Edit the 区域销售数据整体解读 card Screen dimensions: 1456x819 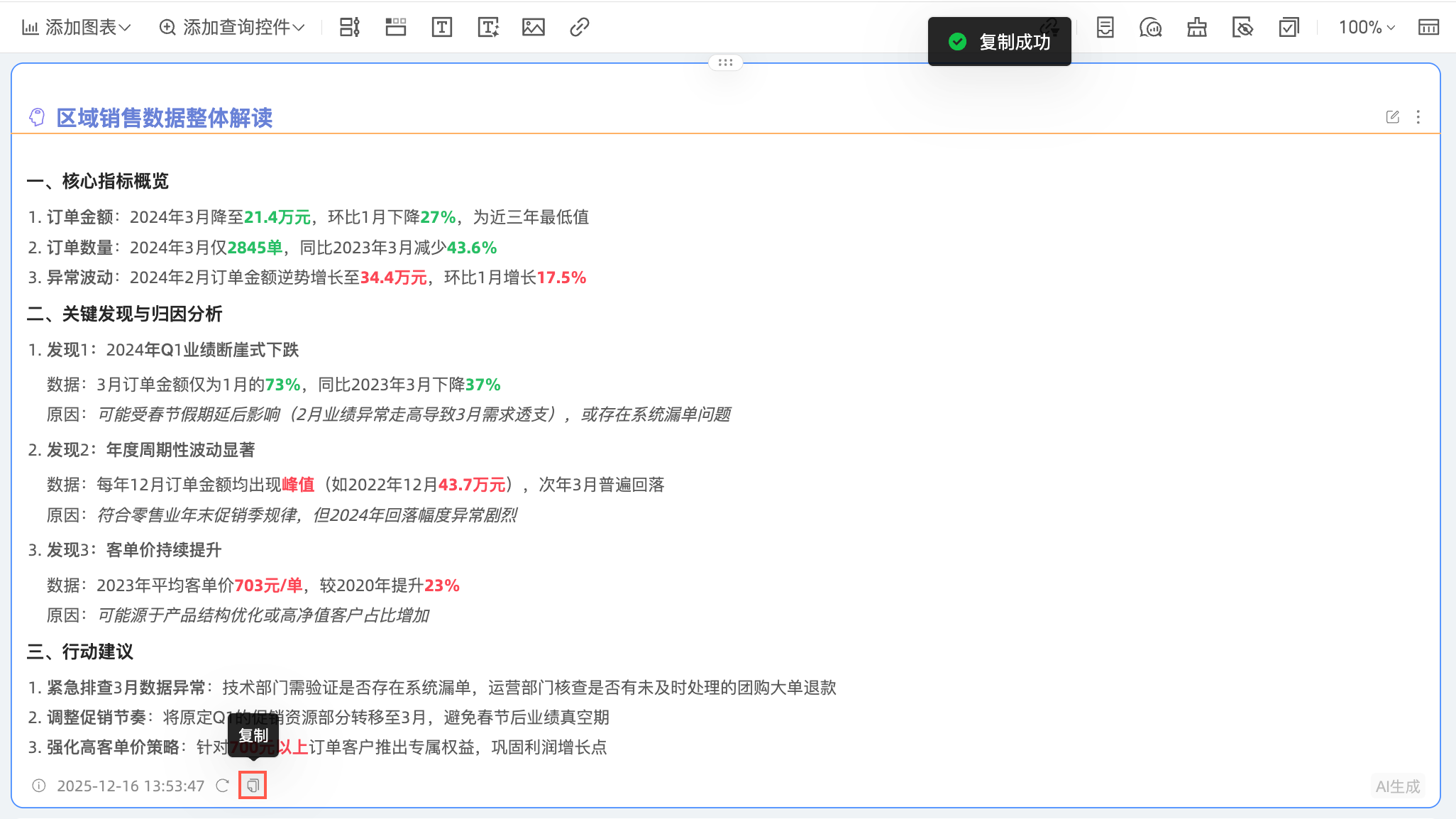point(1392,117)
